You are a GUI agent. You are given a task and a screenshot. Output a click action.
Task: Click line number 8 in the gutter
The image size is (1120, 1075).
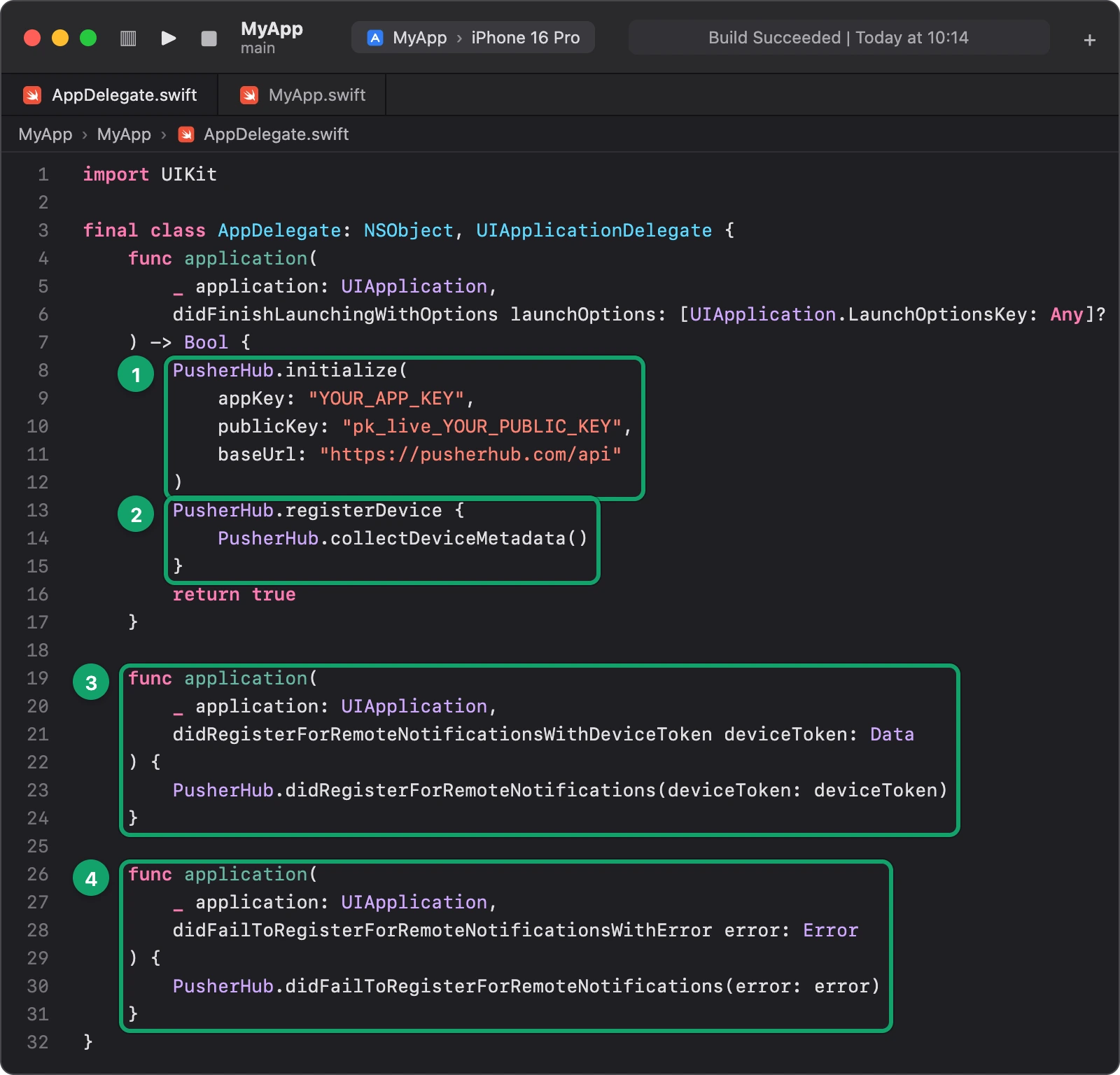pos(43,370)
